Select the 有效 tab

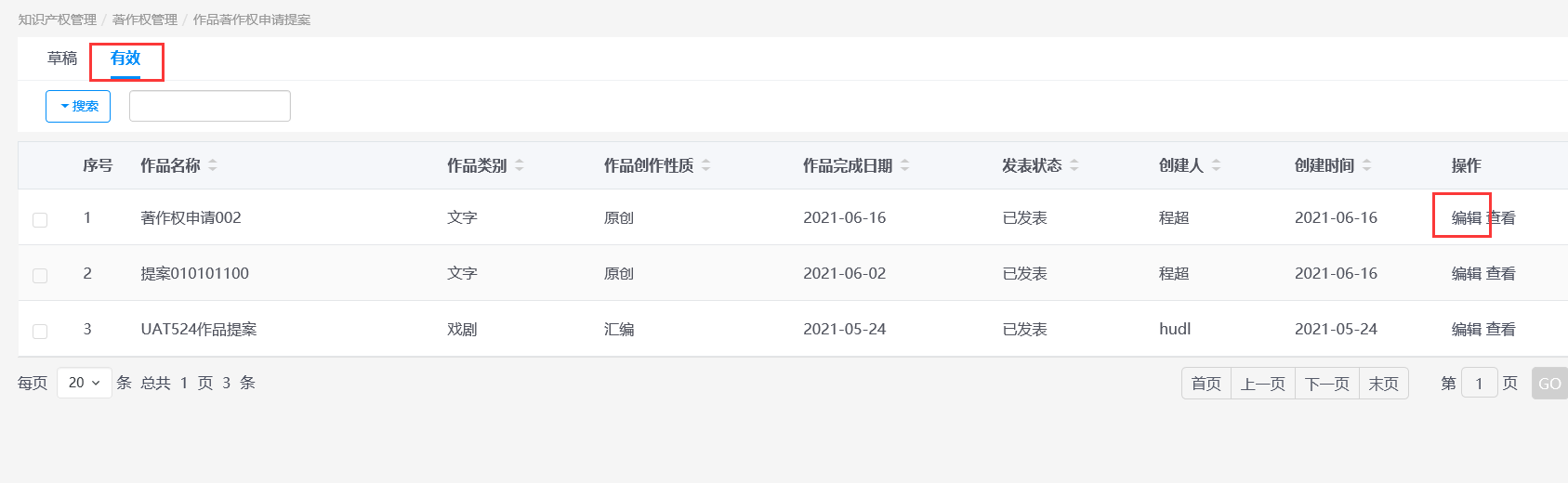pos(125,59)
